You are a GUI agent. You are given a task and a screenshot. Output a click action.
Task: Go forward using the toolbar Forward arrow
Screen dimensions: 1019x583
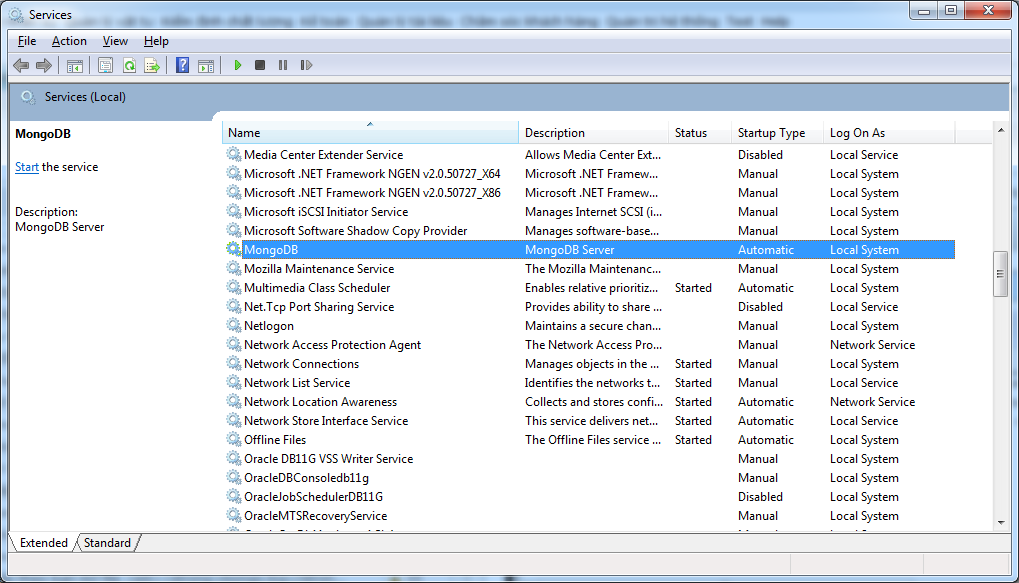44,65
